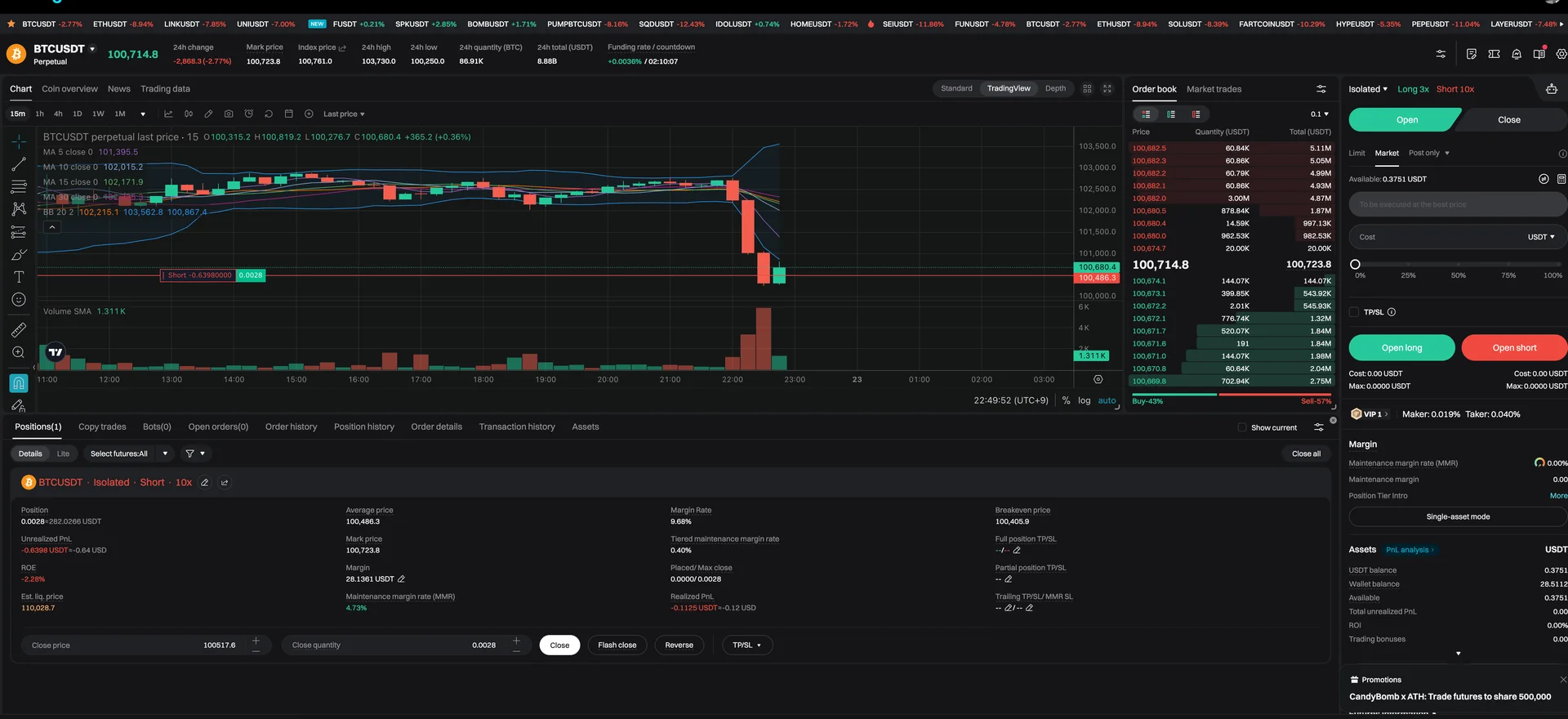Click the chart replay/reset icon
The image size is (1568, 719).
coord(269,114)
